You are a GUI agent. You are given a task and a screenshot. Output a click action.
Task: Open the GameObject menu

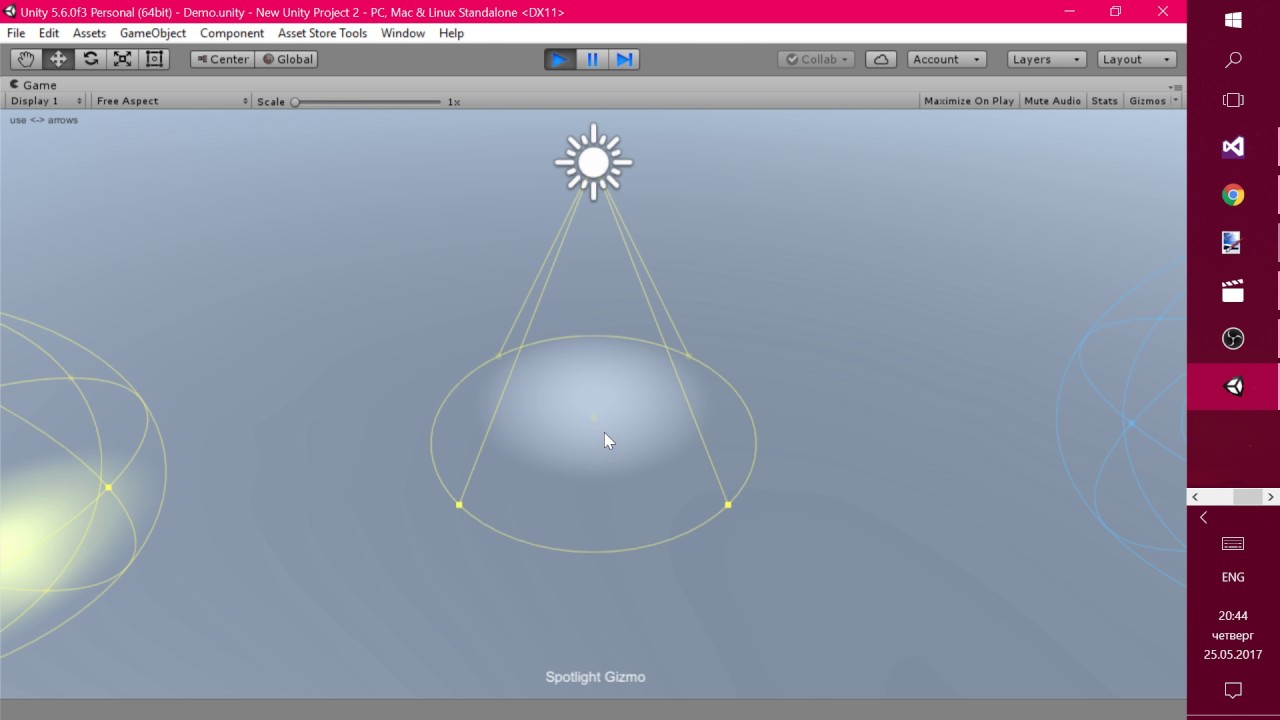point(152,33)
